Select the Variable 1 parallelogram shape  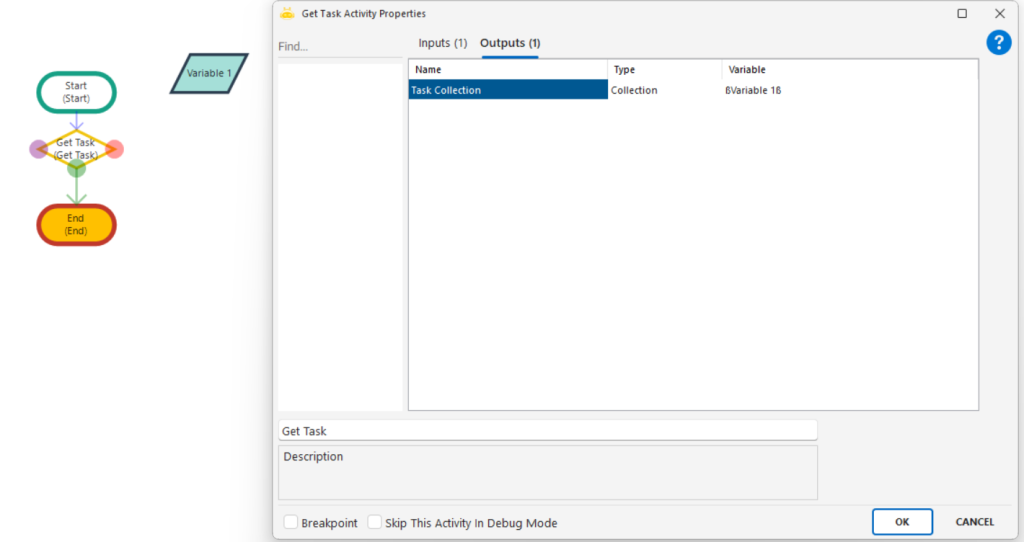(209, 73)
